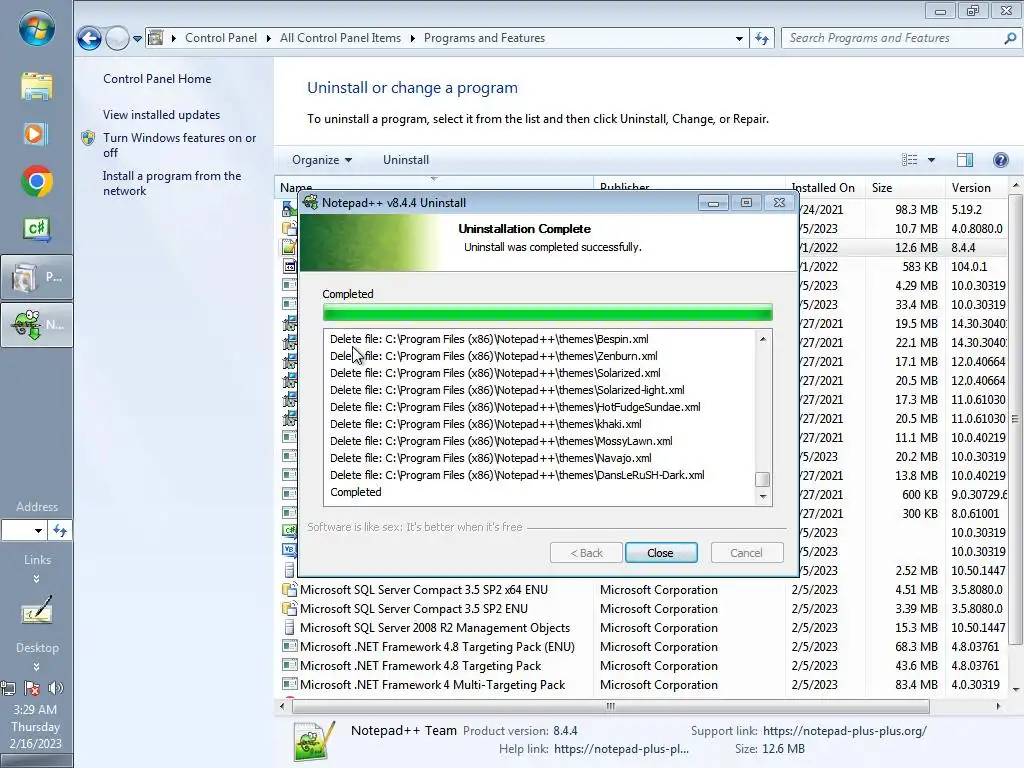
Task: Open the recent pages dropdown next to Forward
Action: pyautogui.click(x=137, y=39)
